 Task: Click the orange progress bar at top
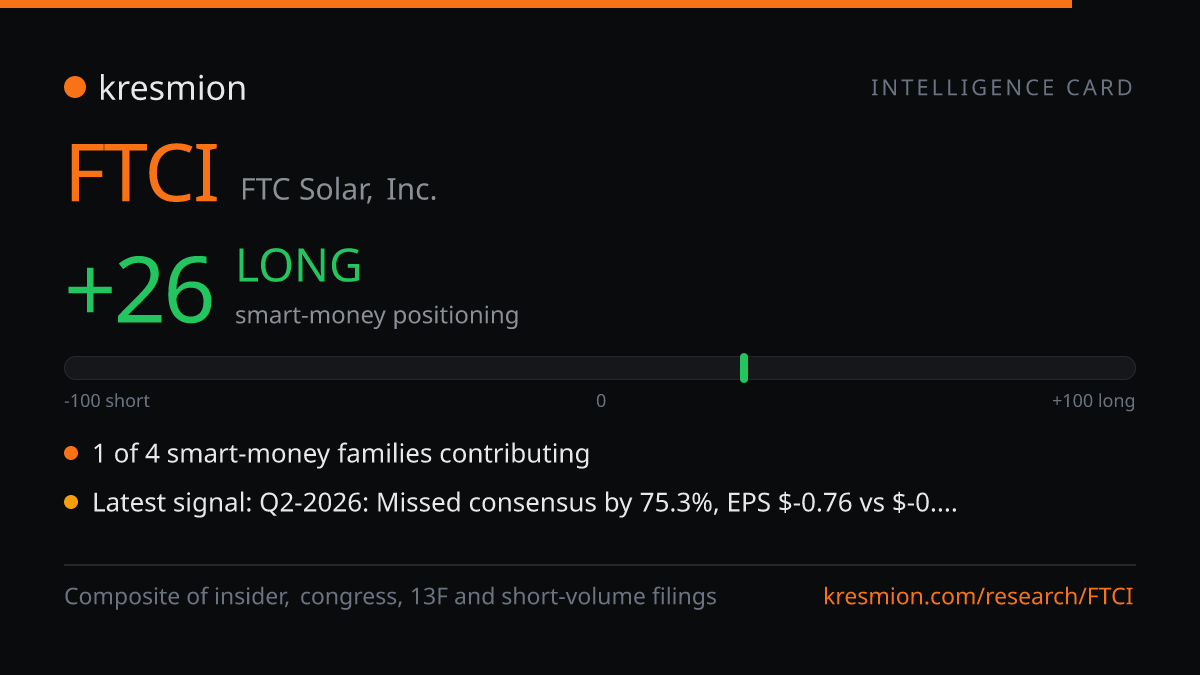[536, 4]
